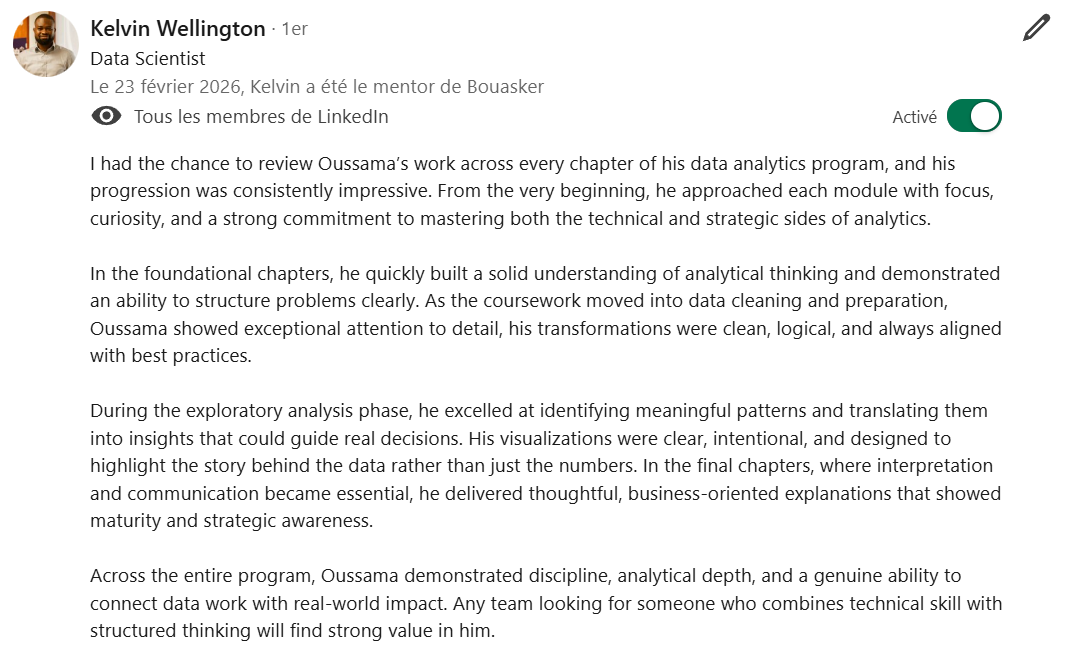This screenshot has height=654, width=1075.
Task: Click the "Activé" label beside the switch
Action: point(915,117)
